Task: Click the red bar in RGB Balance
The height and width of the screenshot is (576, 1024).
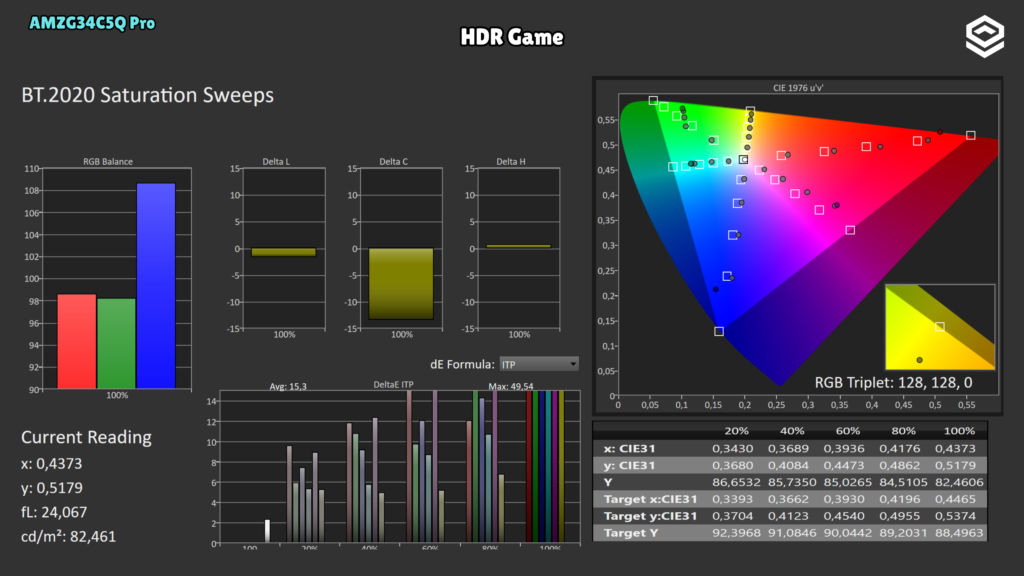Action: coord(76,342)
